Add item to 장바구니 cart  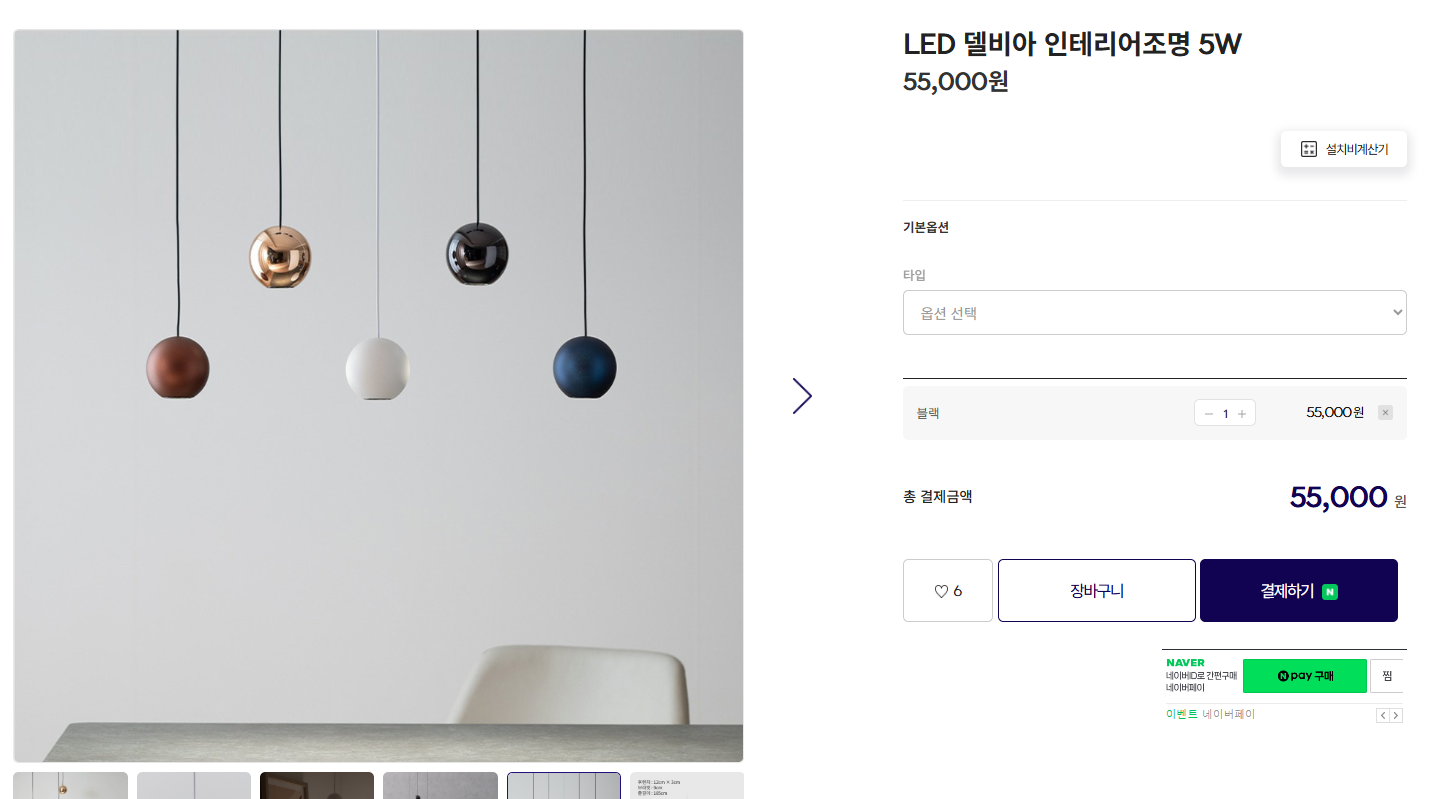1096,591
